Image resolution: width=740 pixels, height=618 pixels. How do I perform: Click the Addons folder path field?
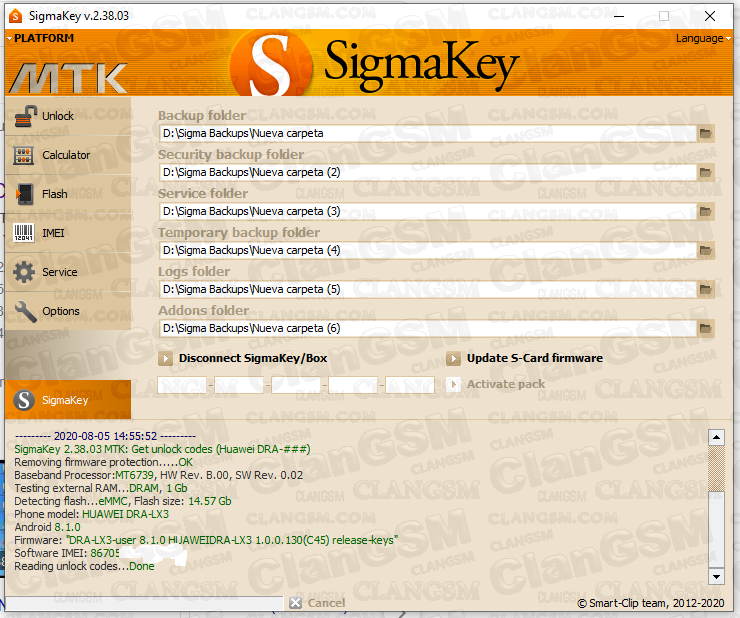pyautogui.click(x=428, y=329)
